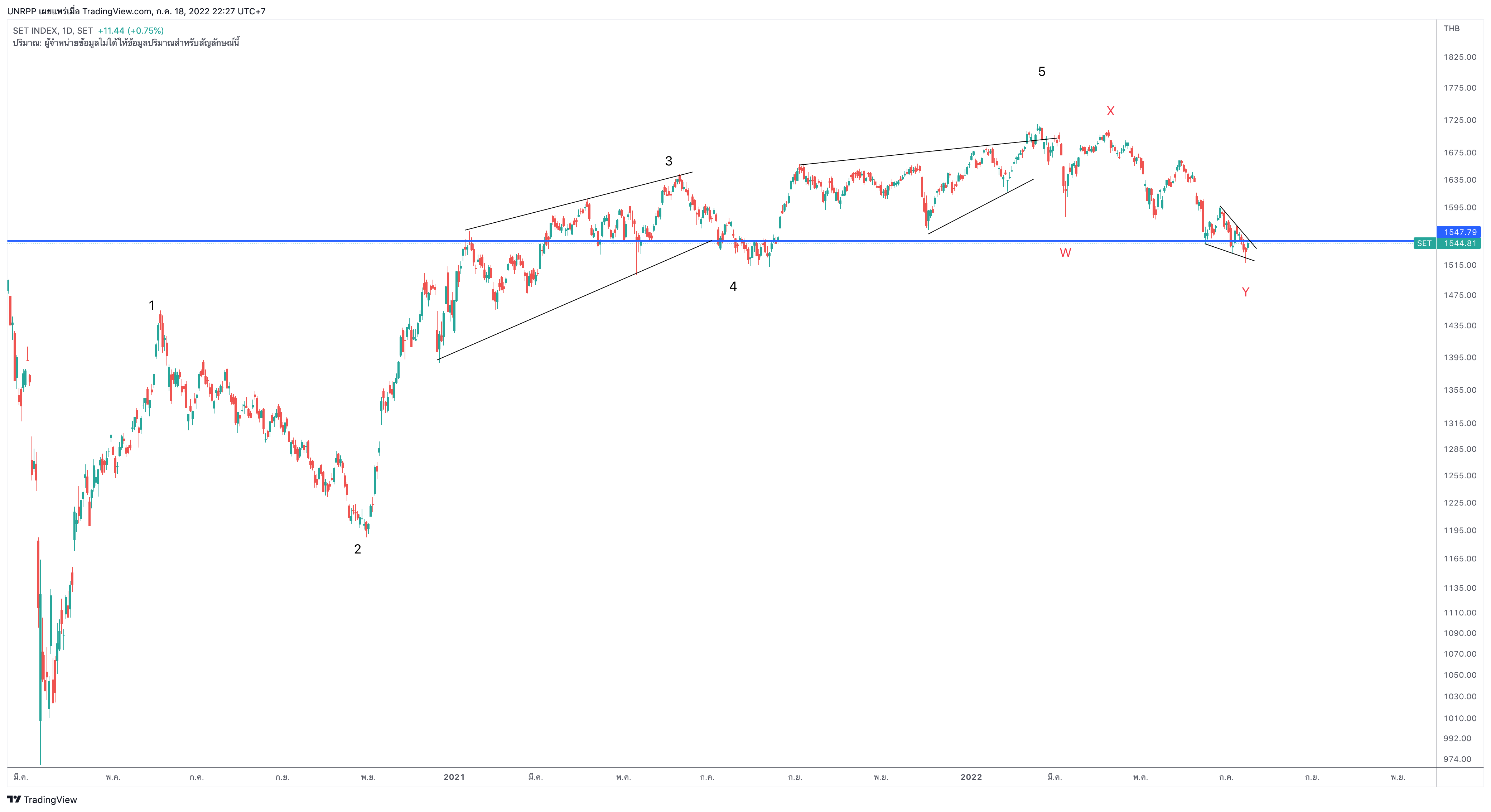Click the 1315.00 price axis label
The width and height of the screenshot is (1491, 812).
pyautogui.click(x=1460, y=423)
